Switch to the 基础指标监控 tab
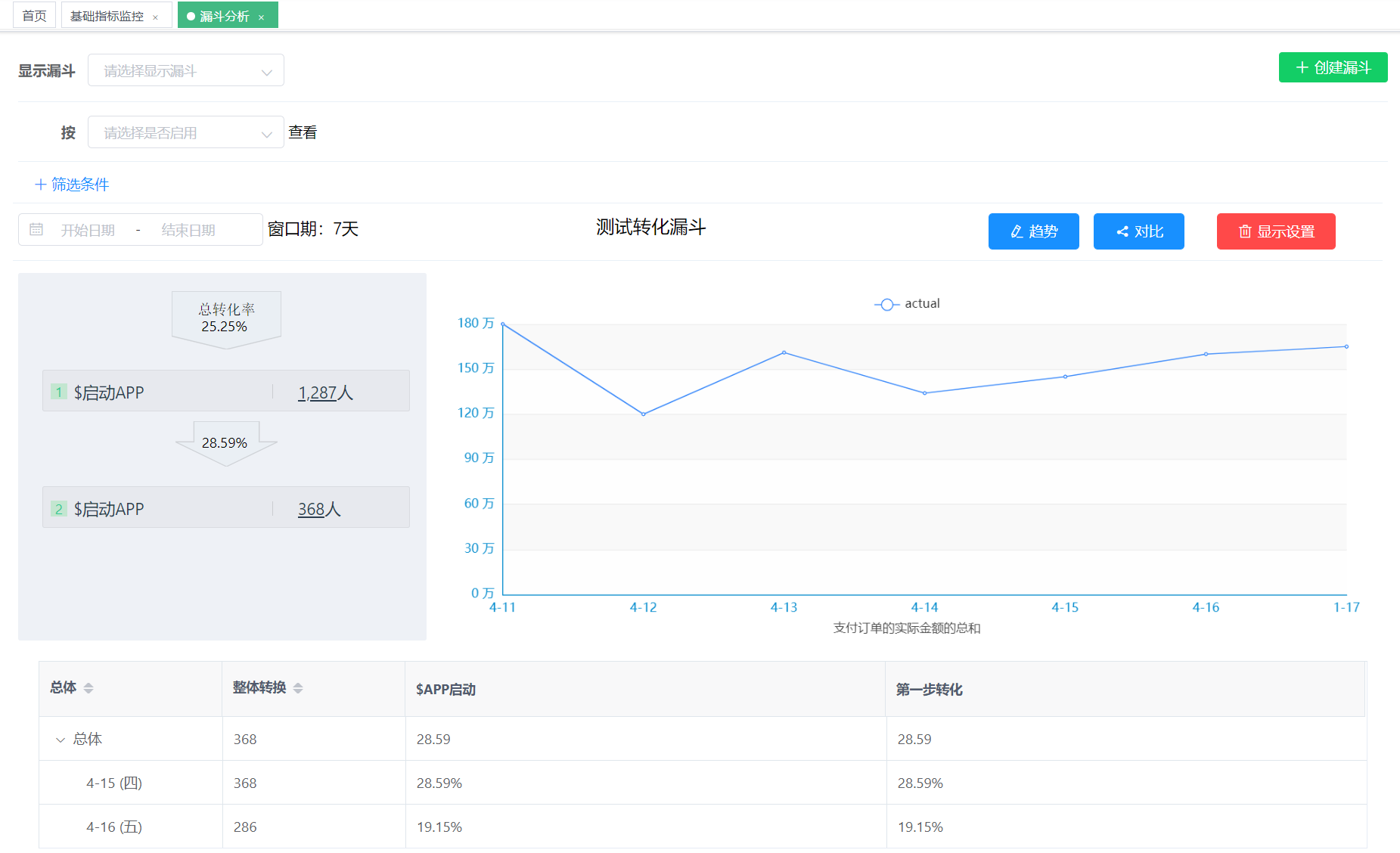Screen dimensions: 1400x853 [107, 16]
